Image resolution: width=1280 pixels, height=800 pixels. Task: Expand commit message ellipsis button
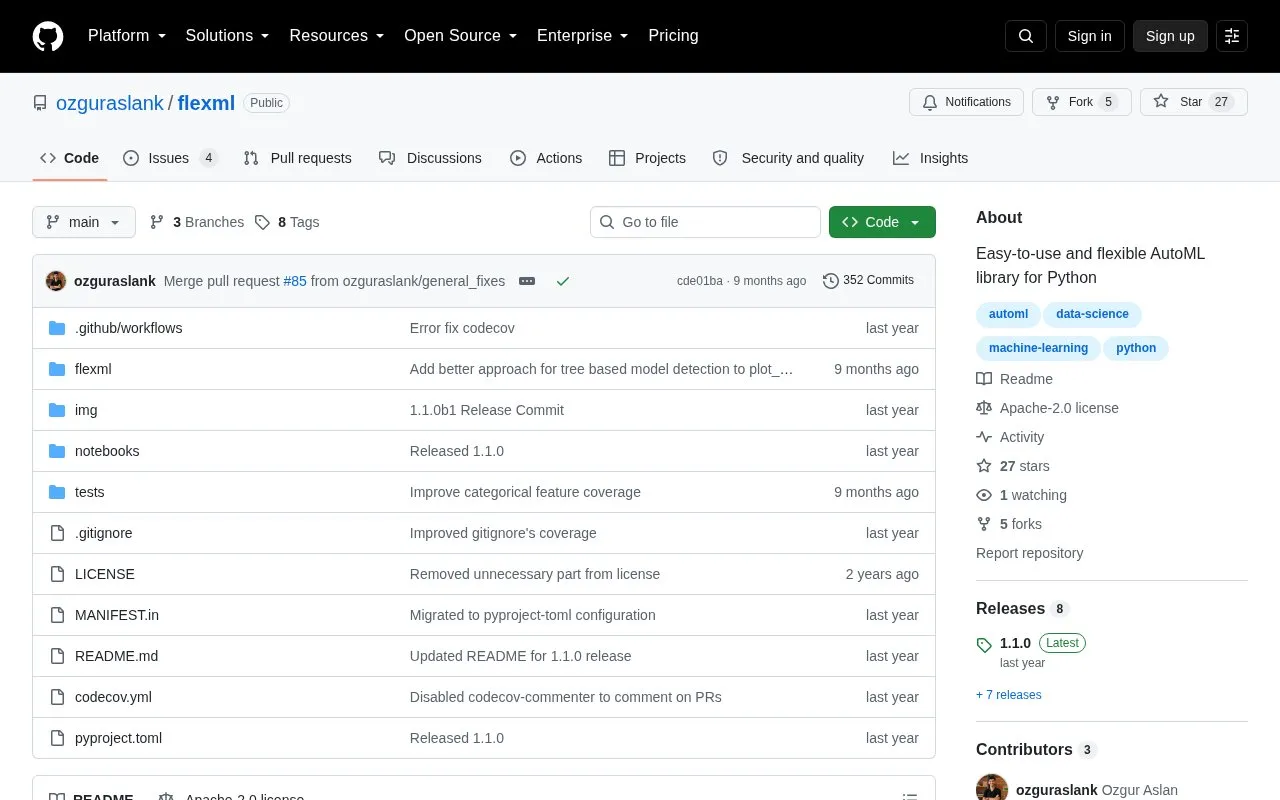(527, 281)
